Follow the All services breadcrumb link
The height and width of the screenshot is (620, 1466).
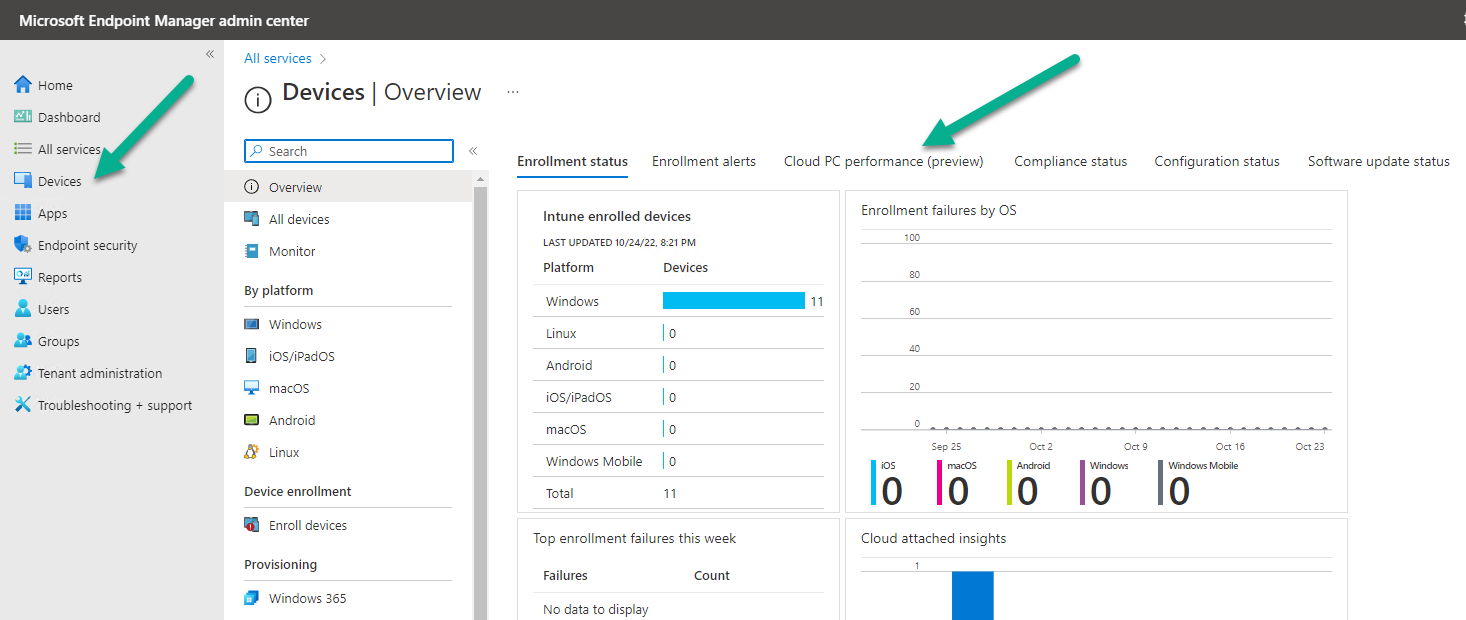[x=278, y=59]
